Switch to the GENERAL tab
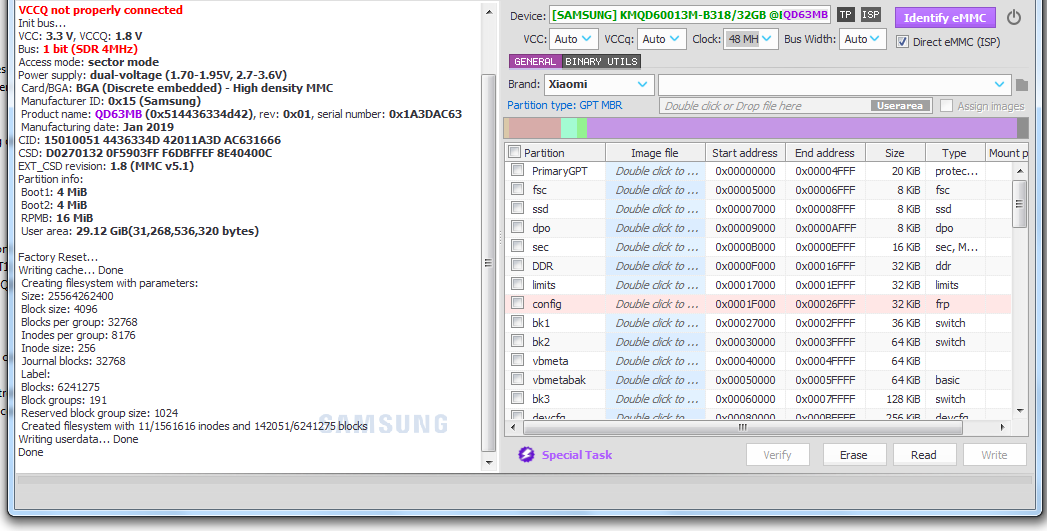Screen dimensions: 1047x531 click(x=535, y=61)
